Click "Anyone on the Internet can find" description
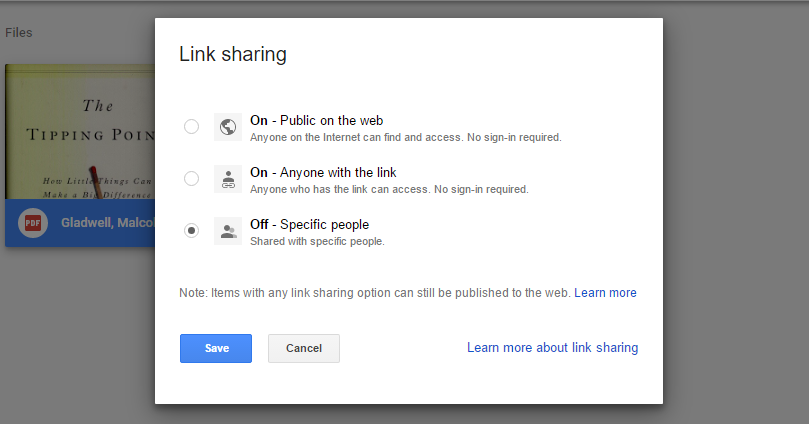The width and height of the screenshot is (809, 424). pyautogui.click(x=406, y=137)
